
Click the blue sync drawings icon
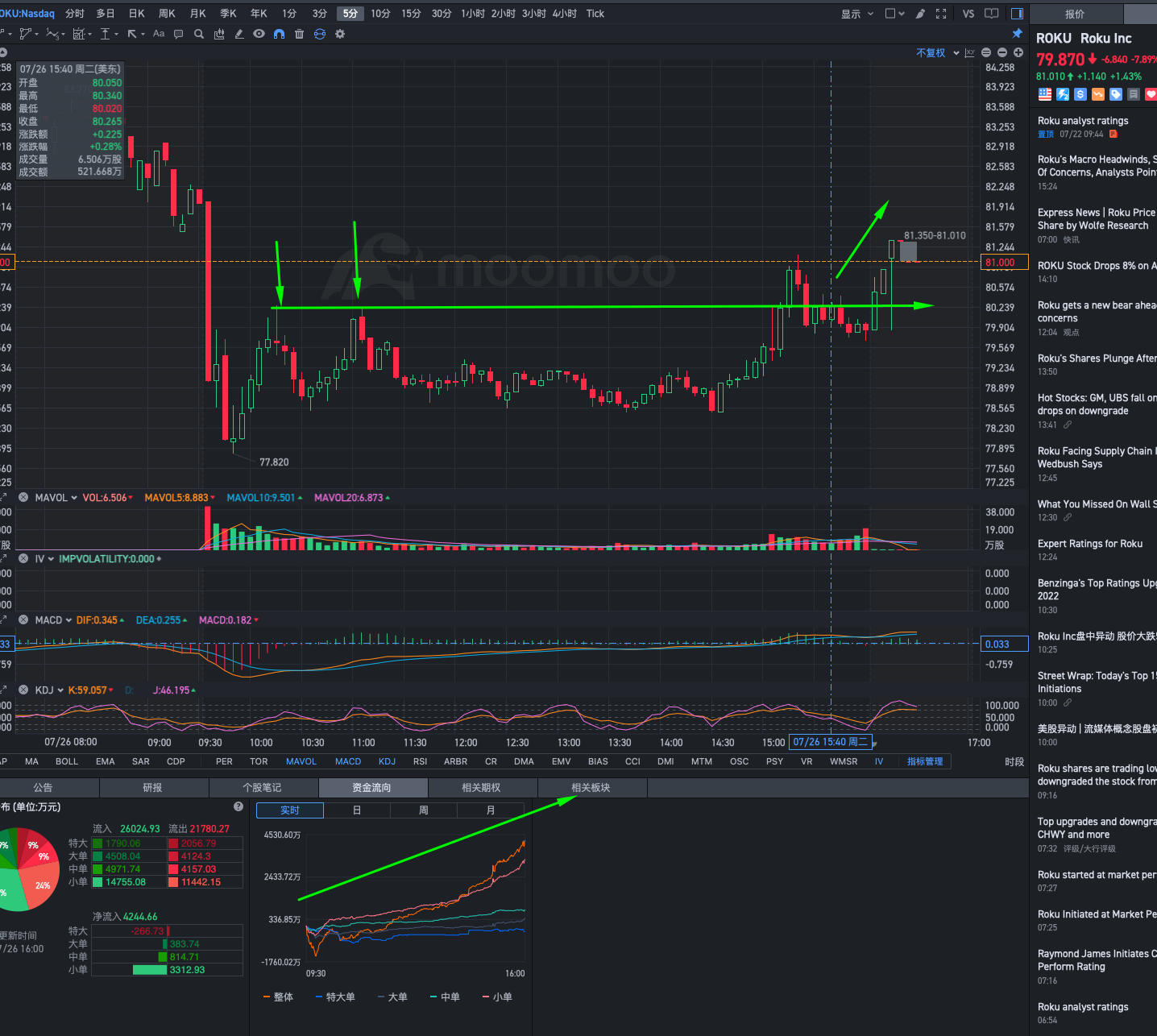[320, 34]
